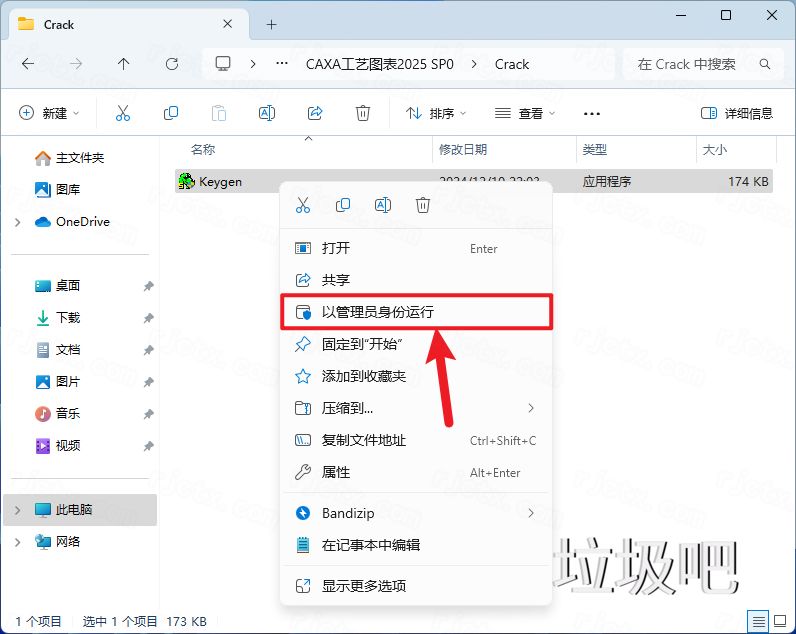Click the Delete icon in the context menu

pyautogui.click(x=423, y=205)
